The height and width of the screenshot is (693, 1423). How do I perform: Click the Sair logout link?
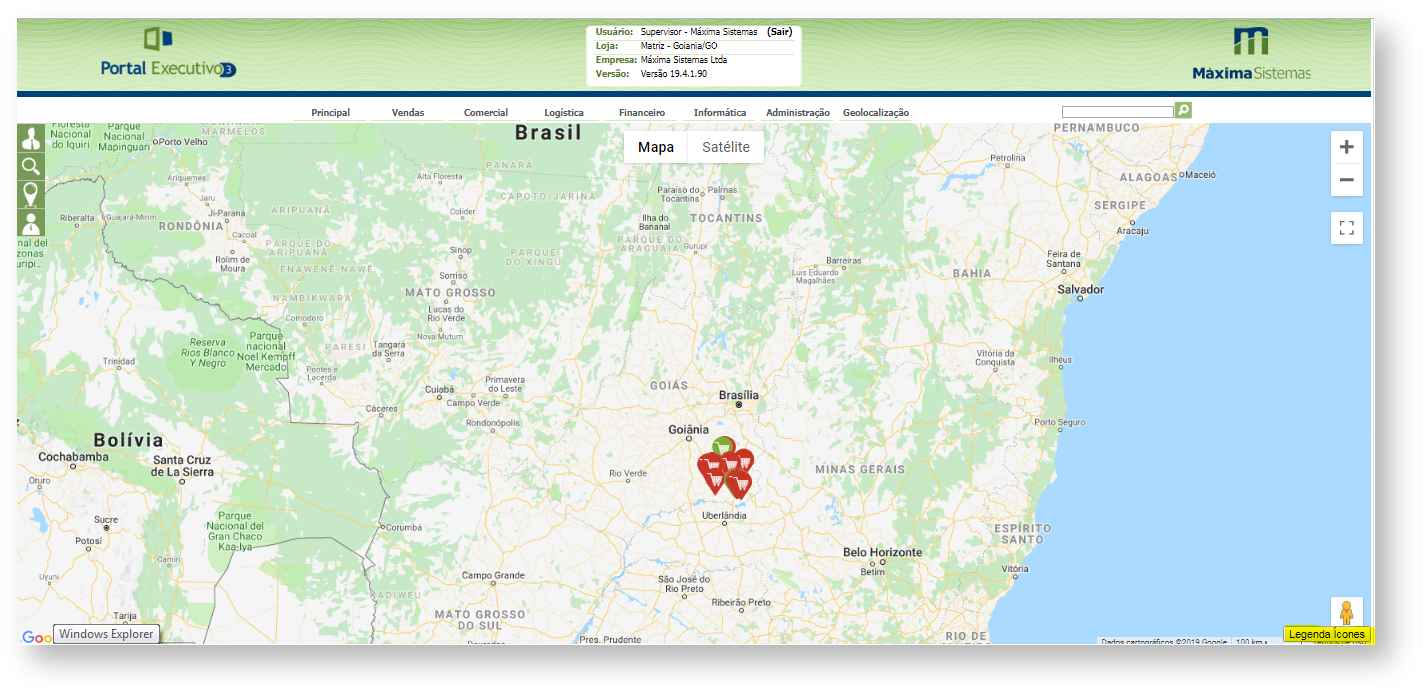tap(780, 32)
